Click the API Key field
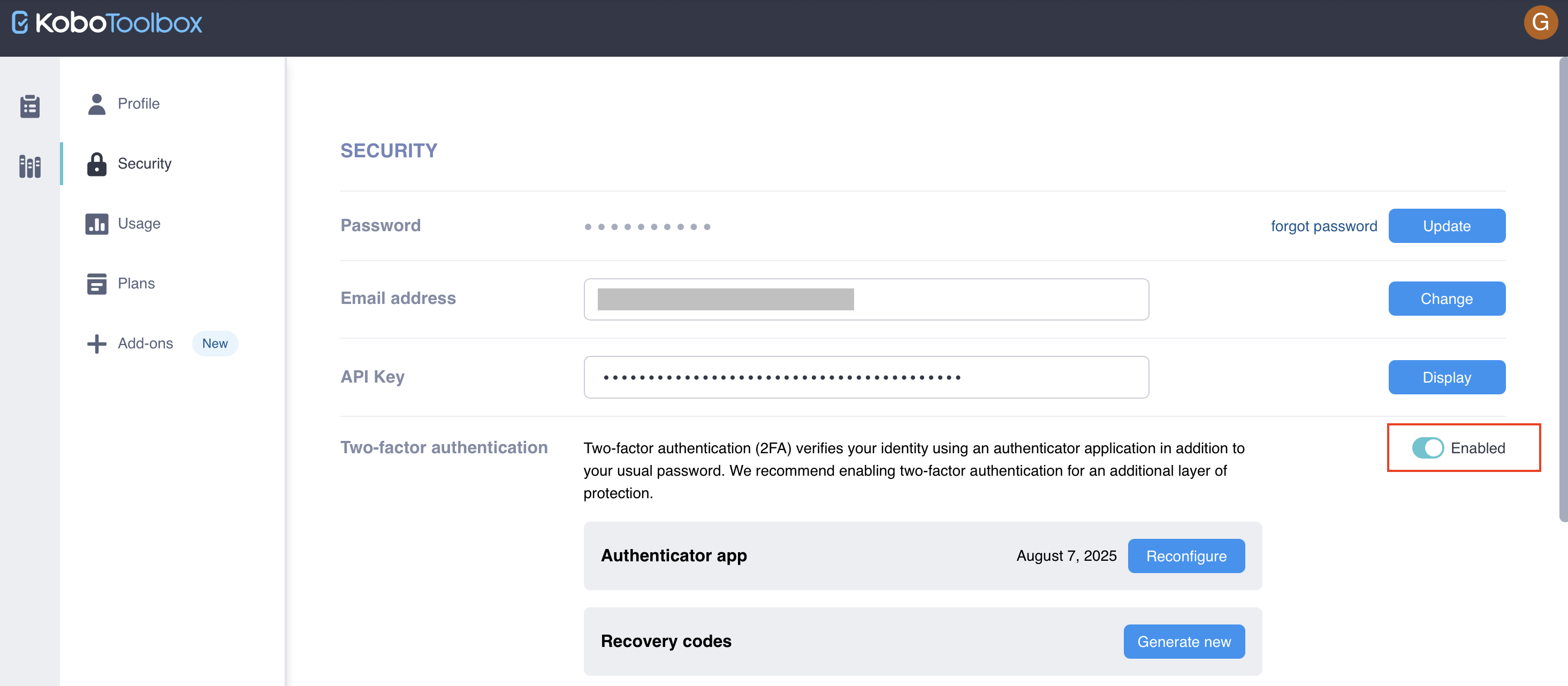The image size is (1568, 686). pyautogui.click(x=865, y=377)
